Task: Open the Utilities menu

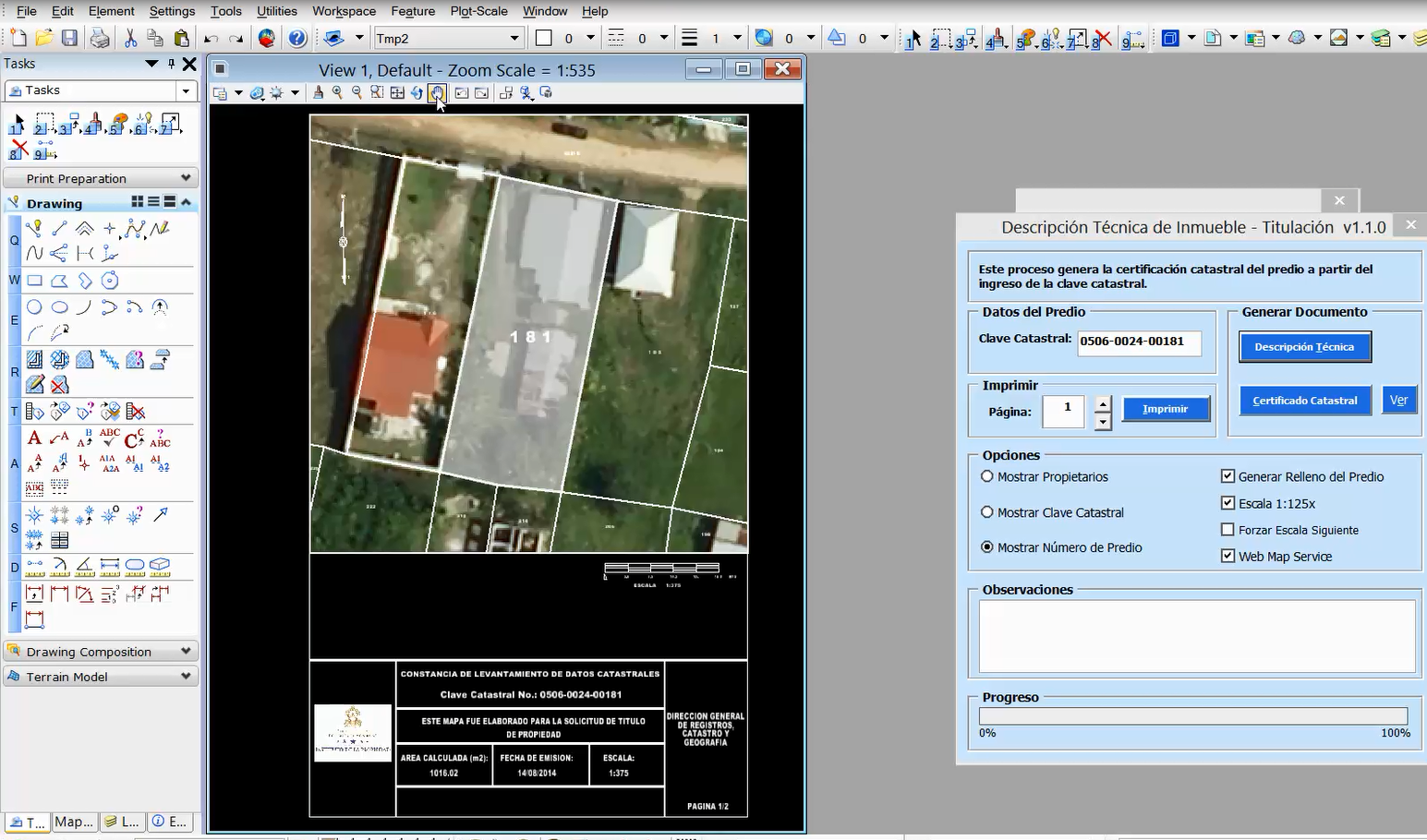Action: point(276,11)
